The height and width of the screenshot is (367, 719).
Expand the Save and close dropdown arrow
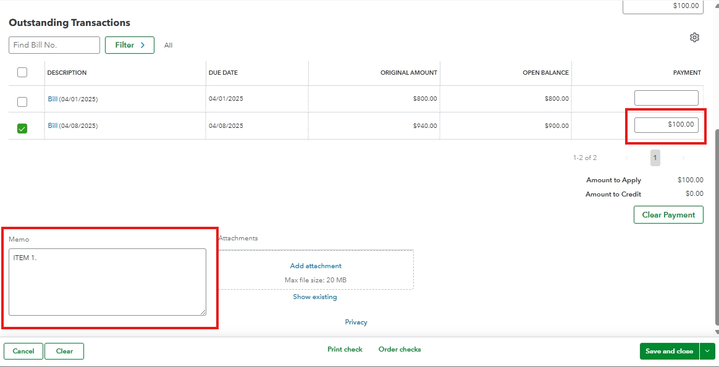707,351
